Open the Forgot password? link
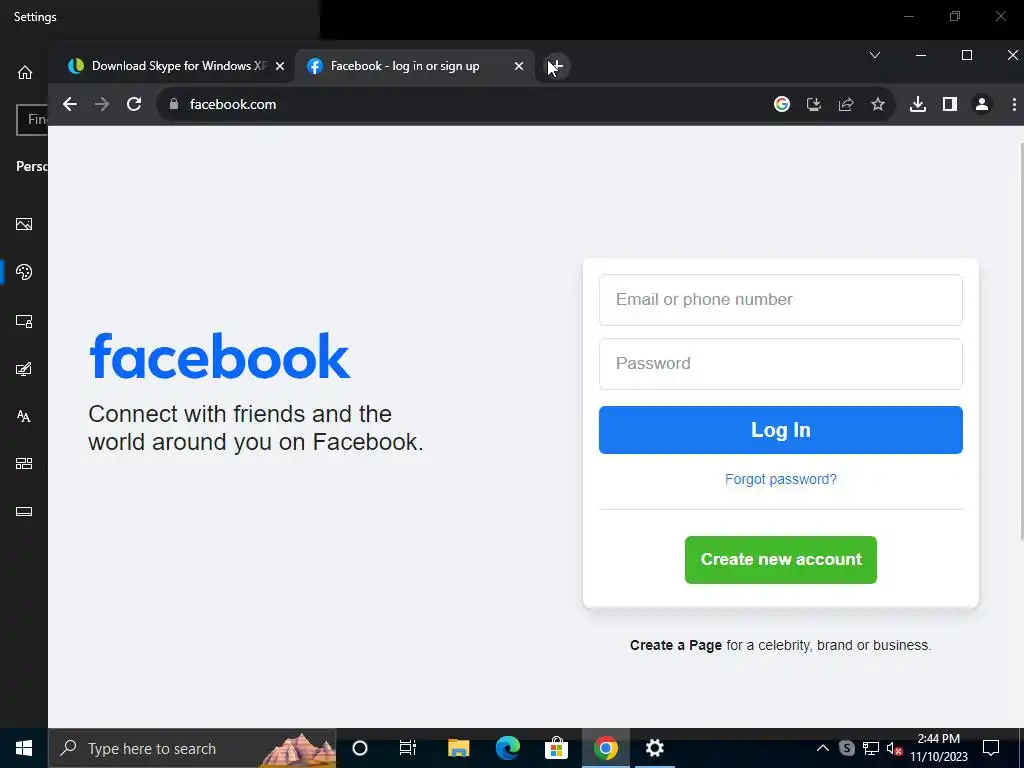The image size is (1024, 768). (780, 479)
